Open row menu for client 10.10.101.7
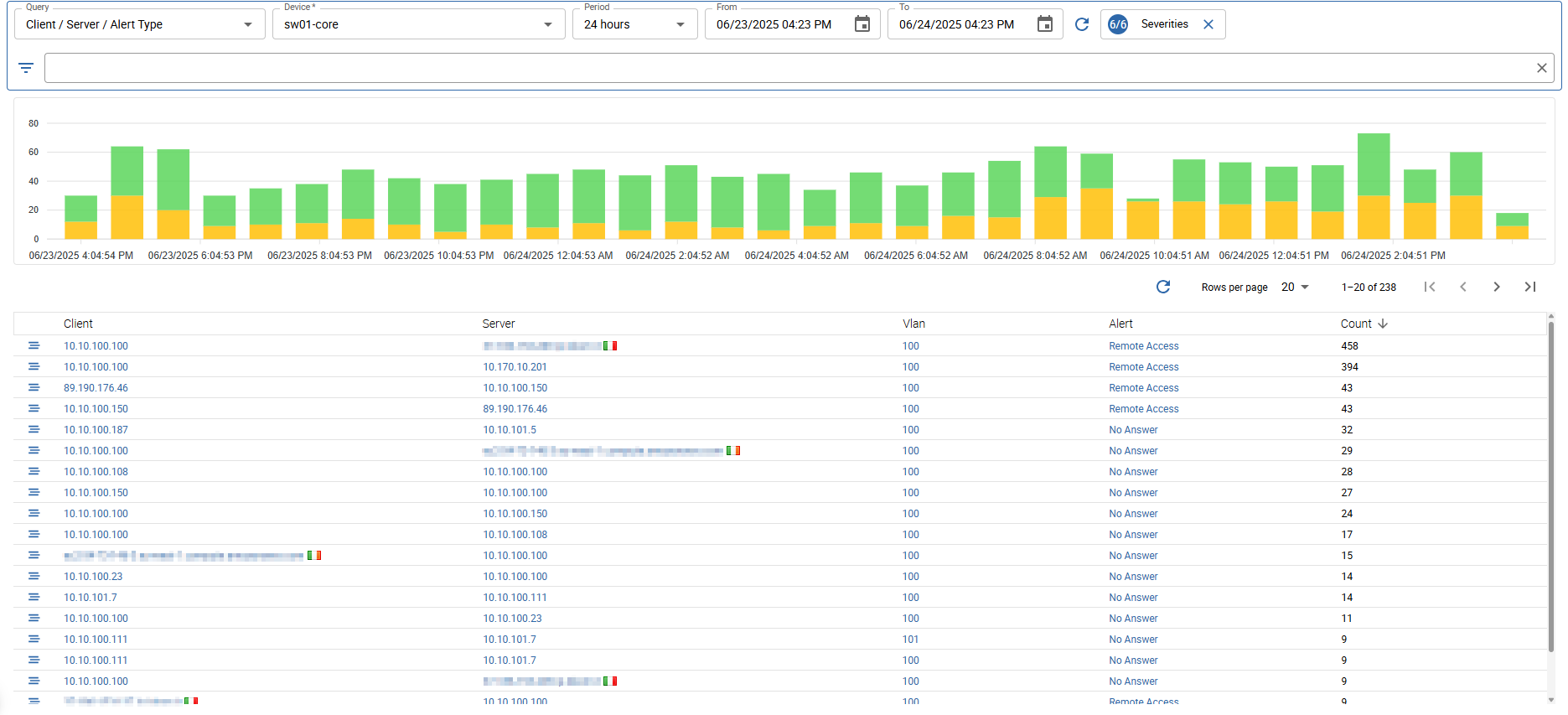The height and width of the screenshot is (715, 1568). pos(34,597)
